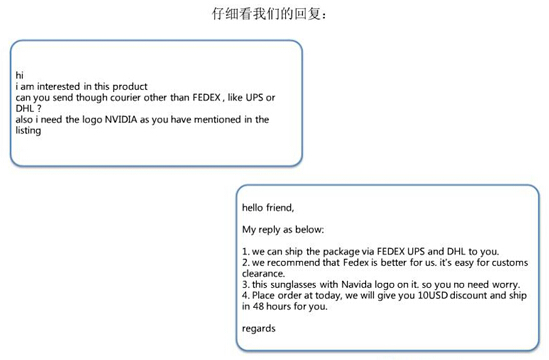Select the customer's inquiry message box
Image resolution: width=549 pixels, height=360 pixels.
(x=156, y=103)
